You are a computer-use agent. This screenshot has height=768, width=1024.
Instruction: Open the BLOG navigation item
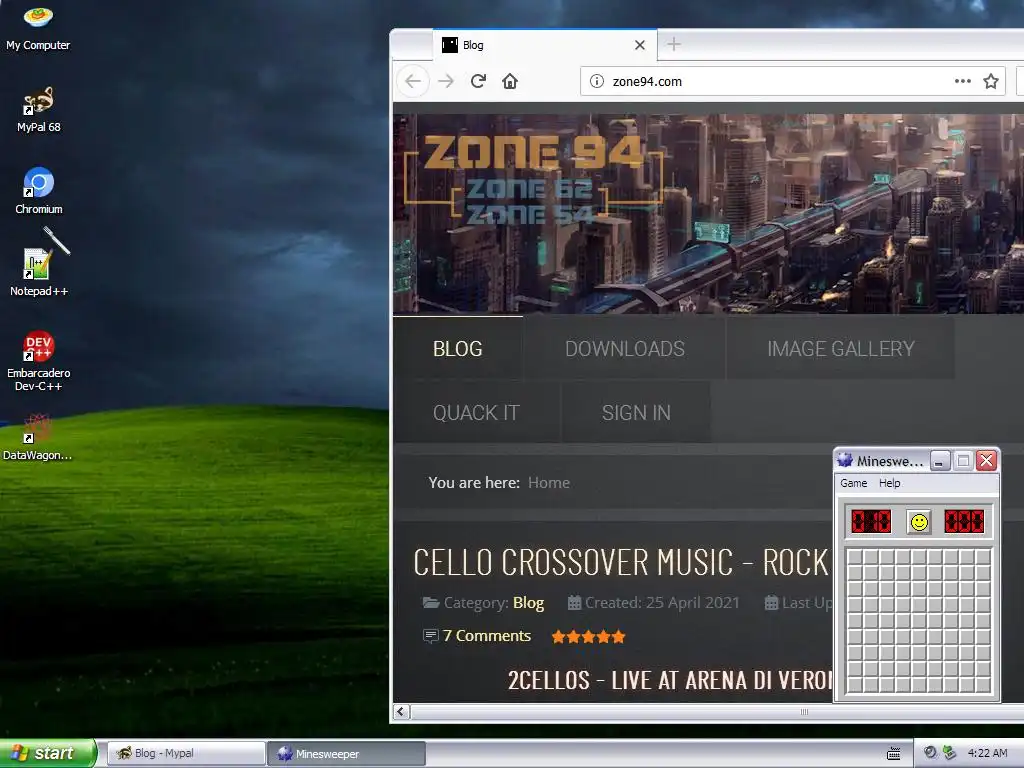pos(458,349)
